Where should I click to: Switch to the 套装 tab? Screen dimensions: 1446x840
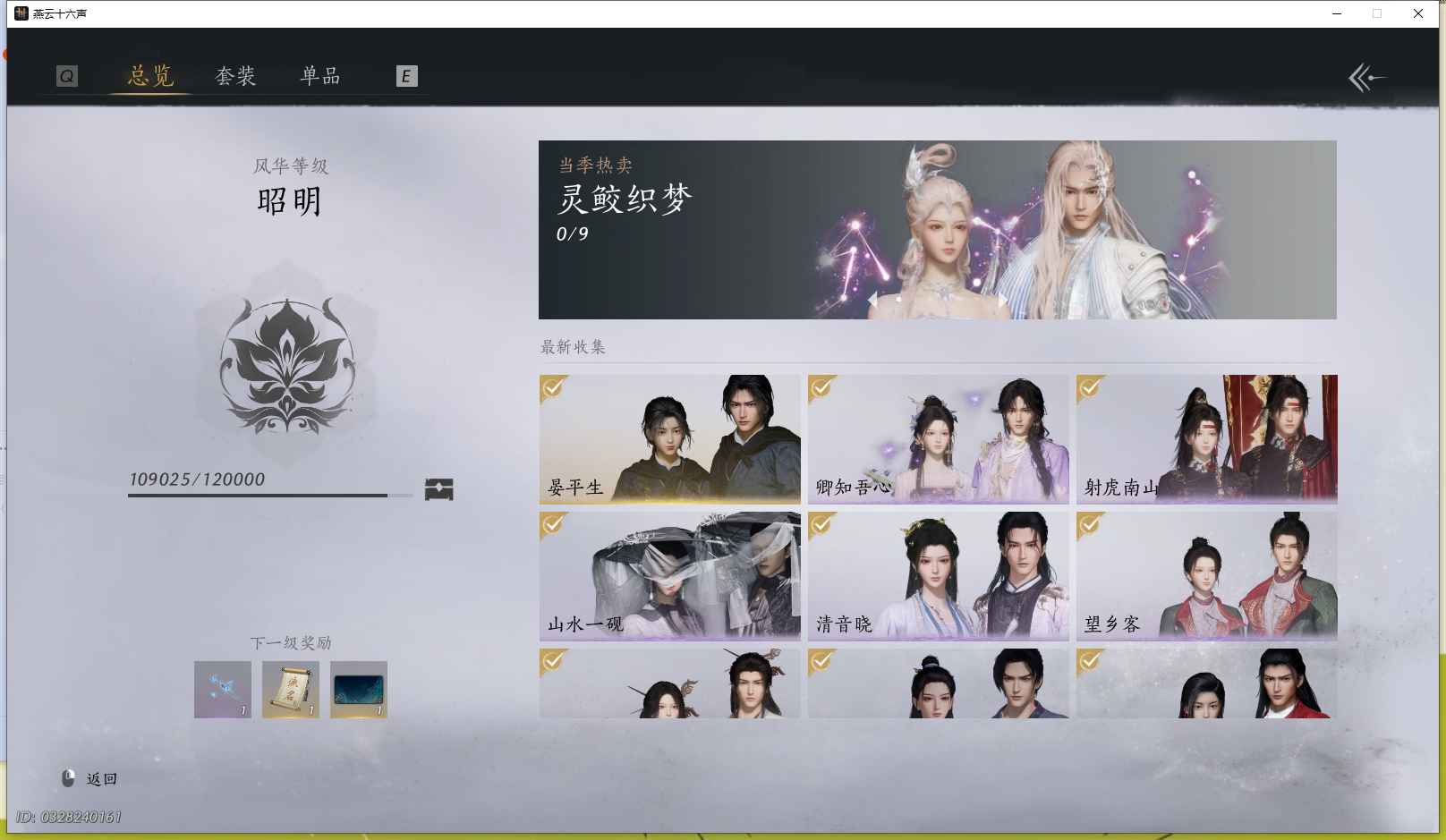click(x=236, y=76)
